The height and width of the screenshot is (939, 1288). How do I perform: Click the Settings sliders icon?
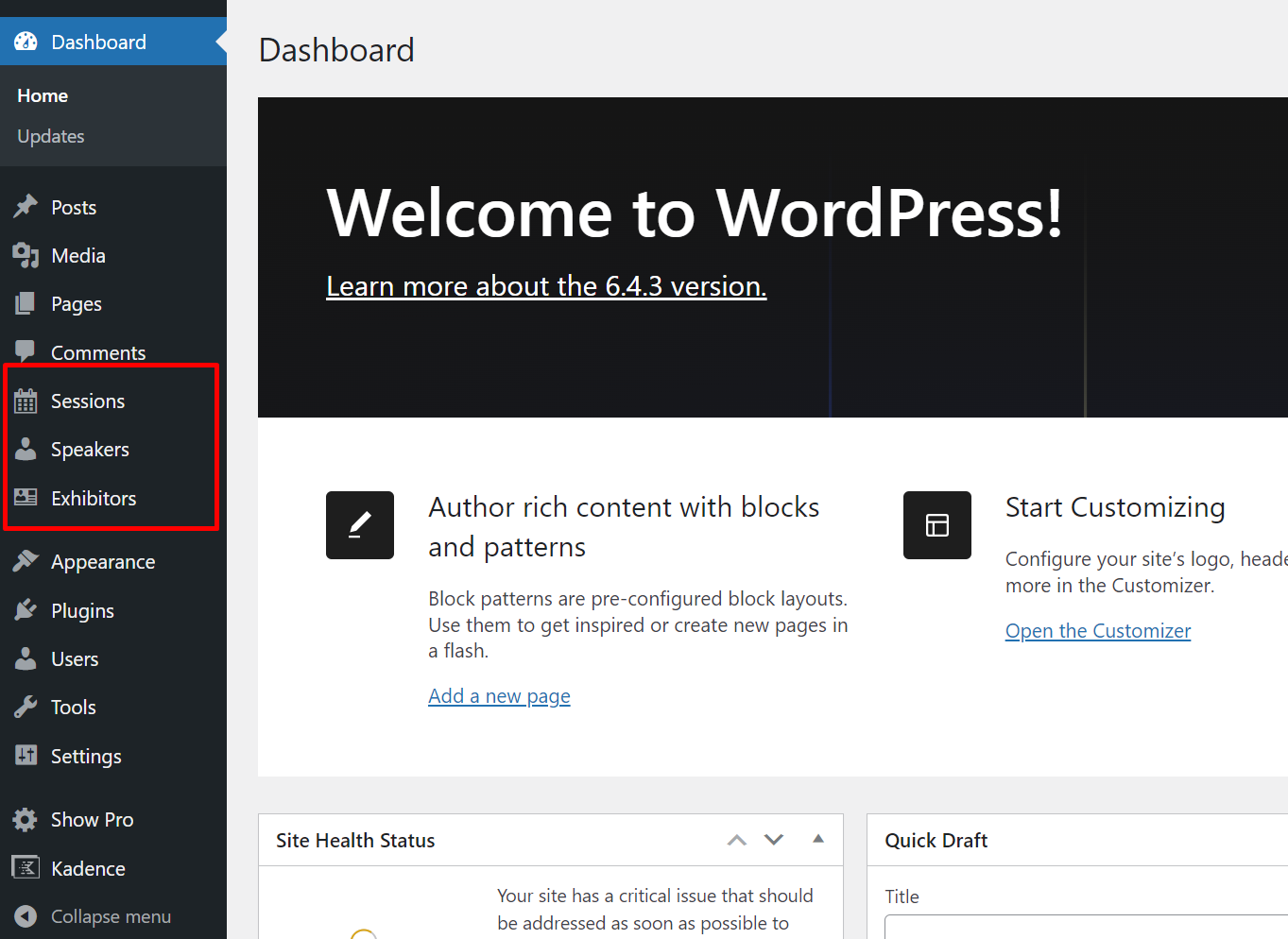click(26, 756)
